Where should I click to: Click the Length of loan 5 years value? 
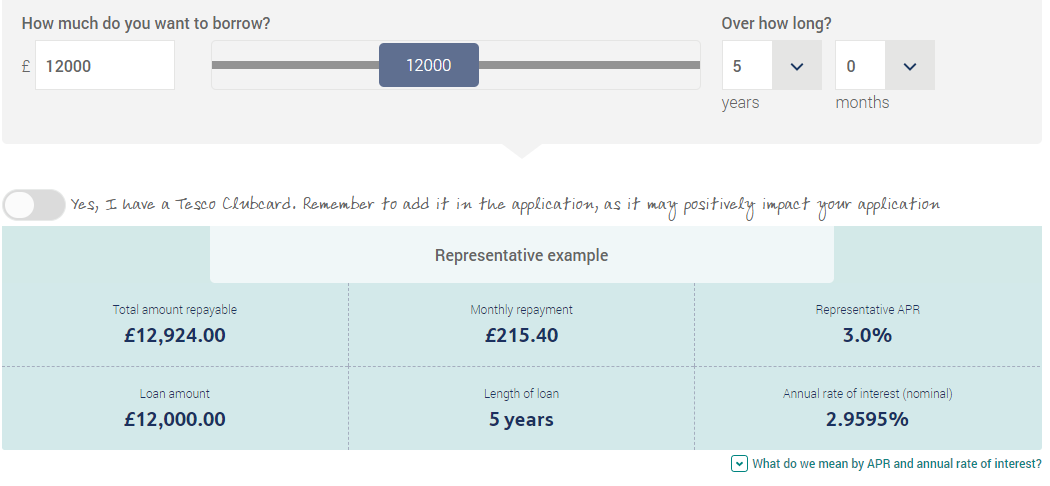click(x=522, y=420)
